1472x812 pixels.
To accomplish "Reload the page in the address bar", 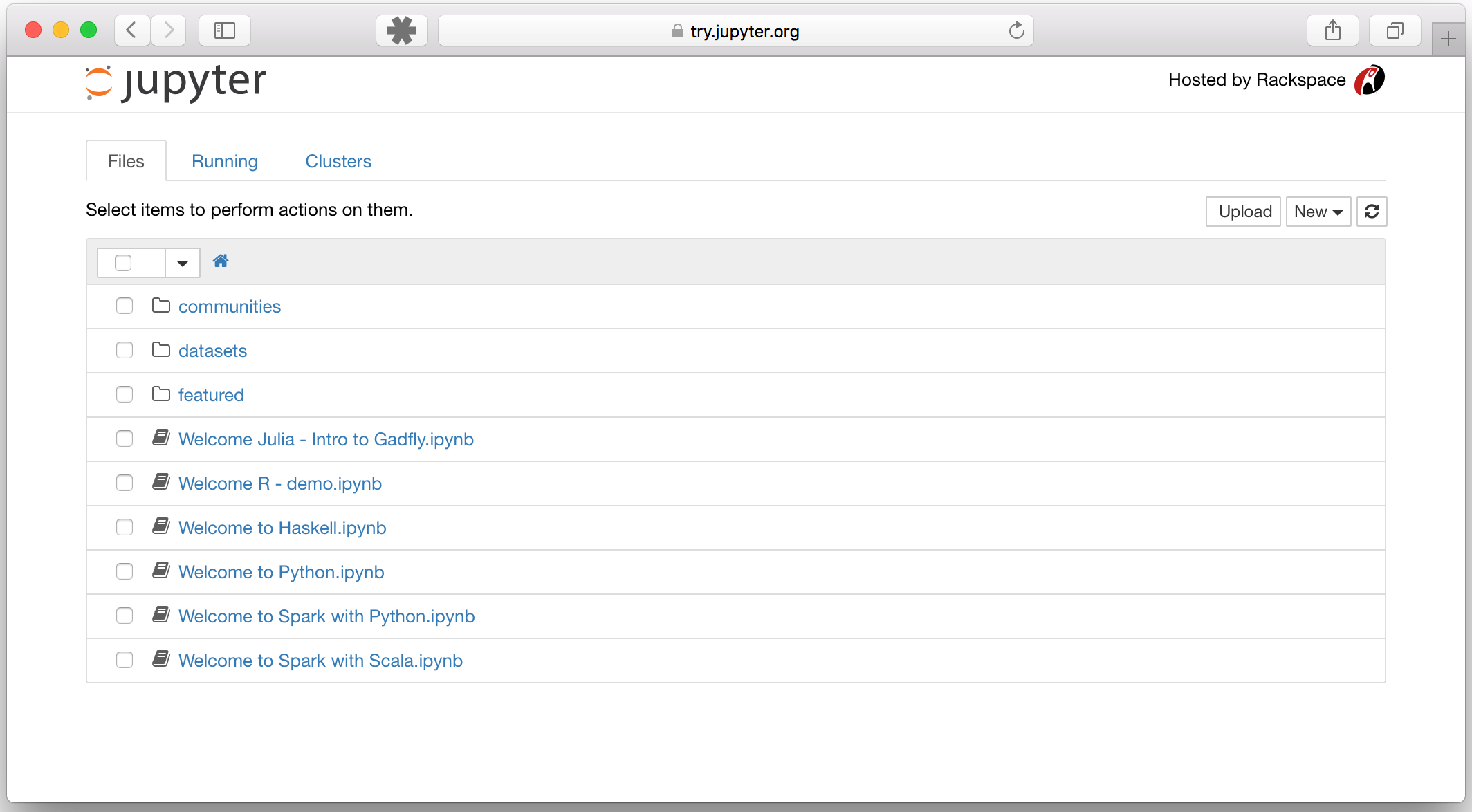I will coord(1016,31).
